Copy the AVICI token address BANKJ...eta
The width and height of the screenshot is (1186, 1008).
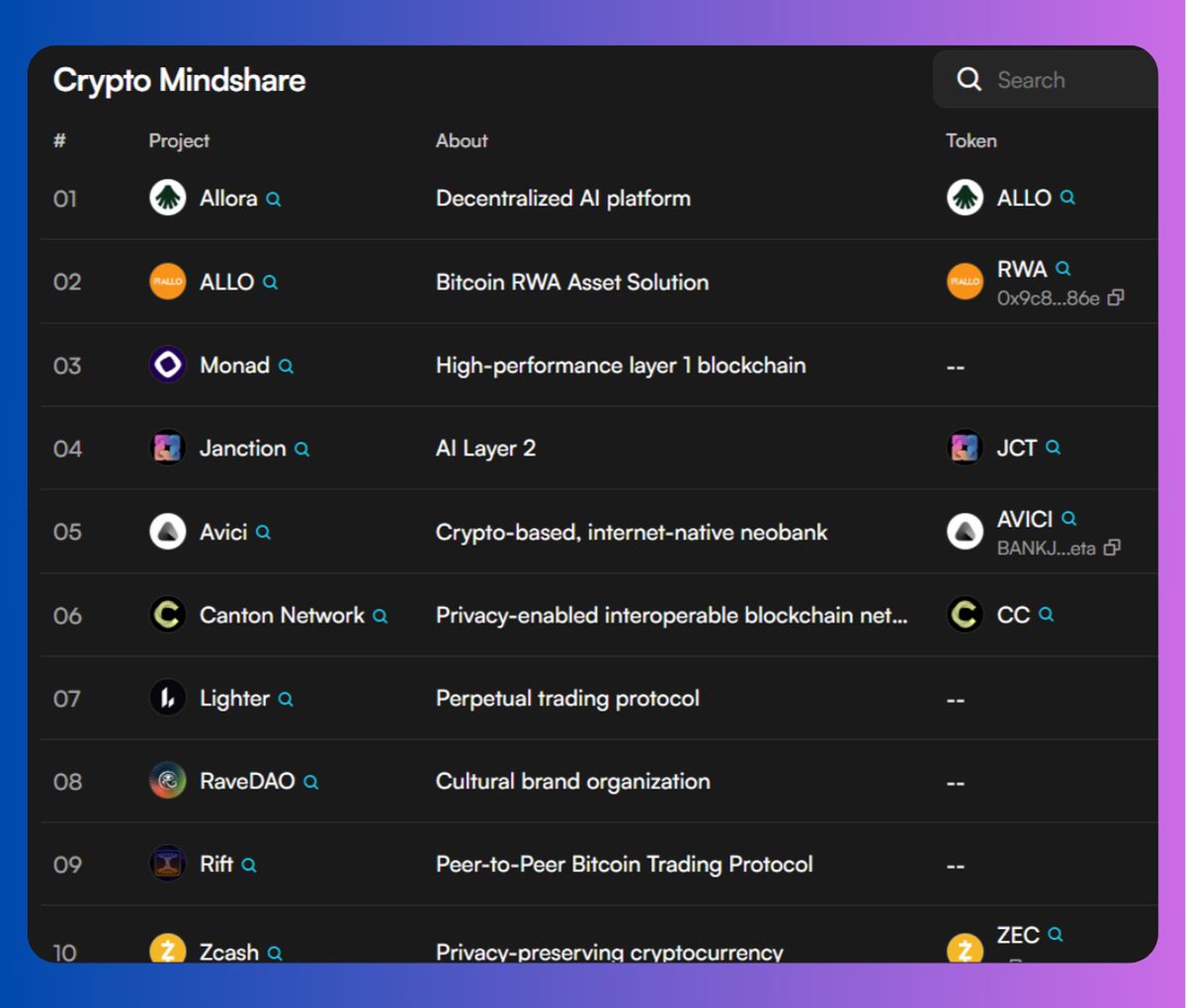point(1112,547)
